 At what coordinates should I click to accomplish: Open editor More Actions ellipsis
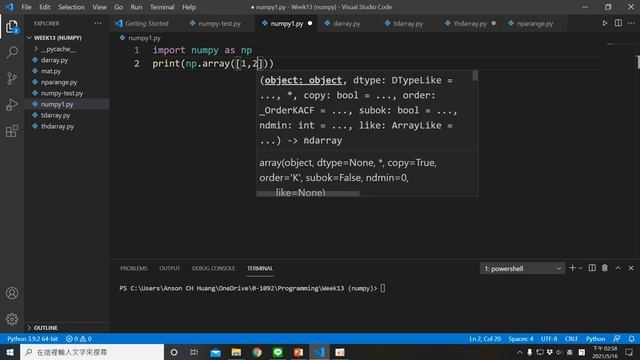pos(631,23)
